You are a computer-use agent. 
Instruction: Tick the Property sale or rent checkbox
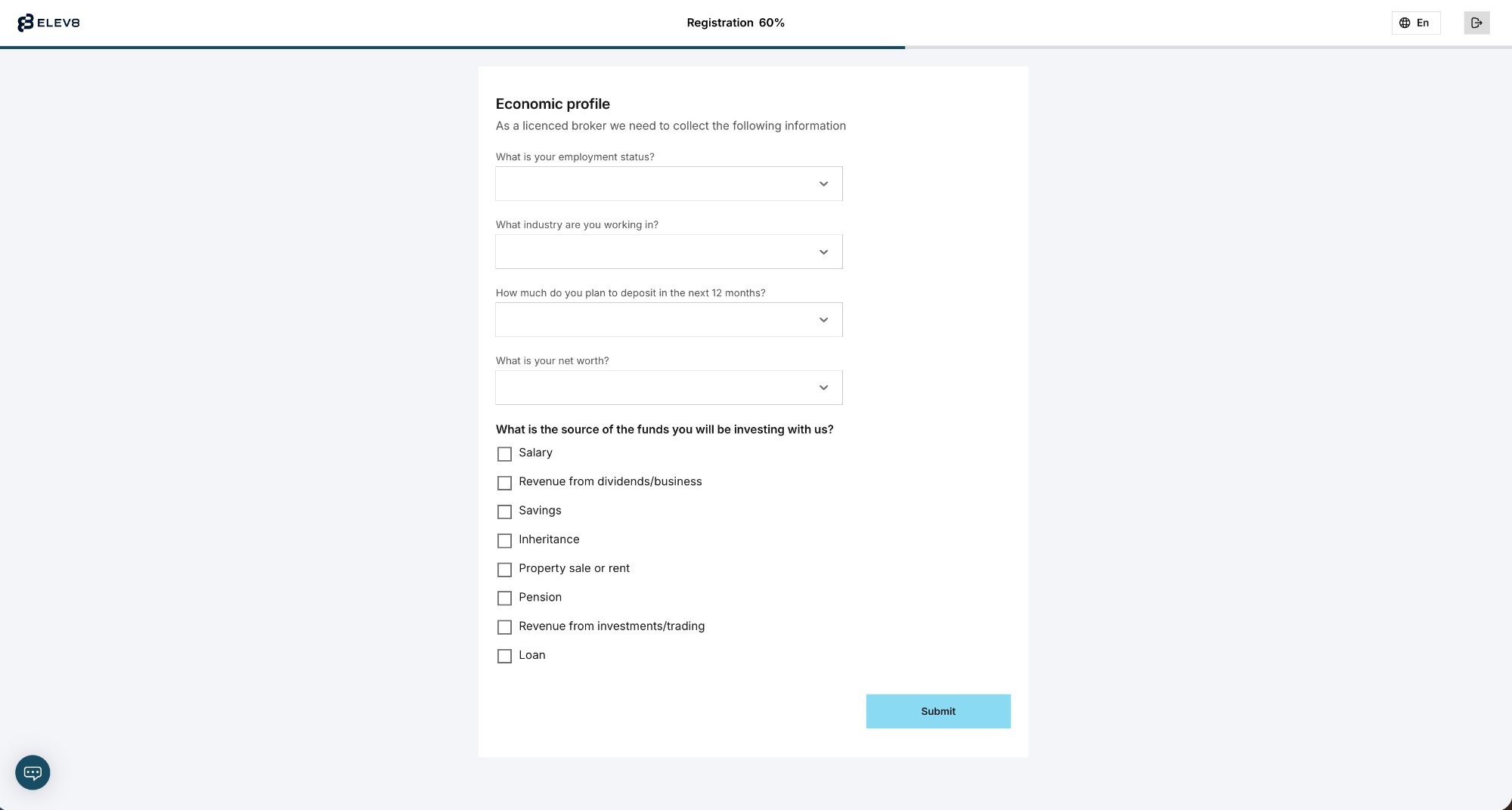click(x=504, y=569)
